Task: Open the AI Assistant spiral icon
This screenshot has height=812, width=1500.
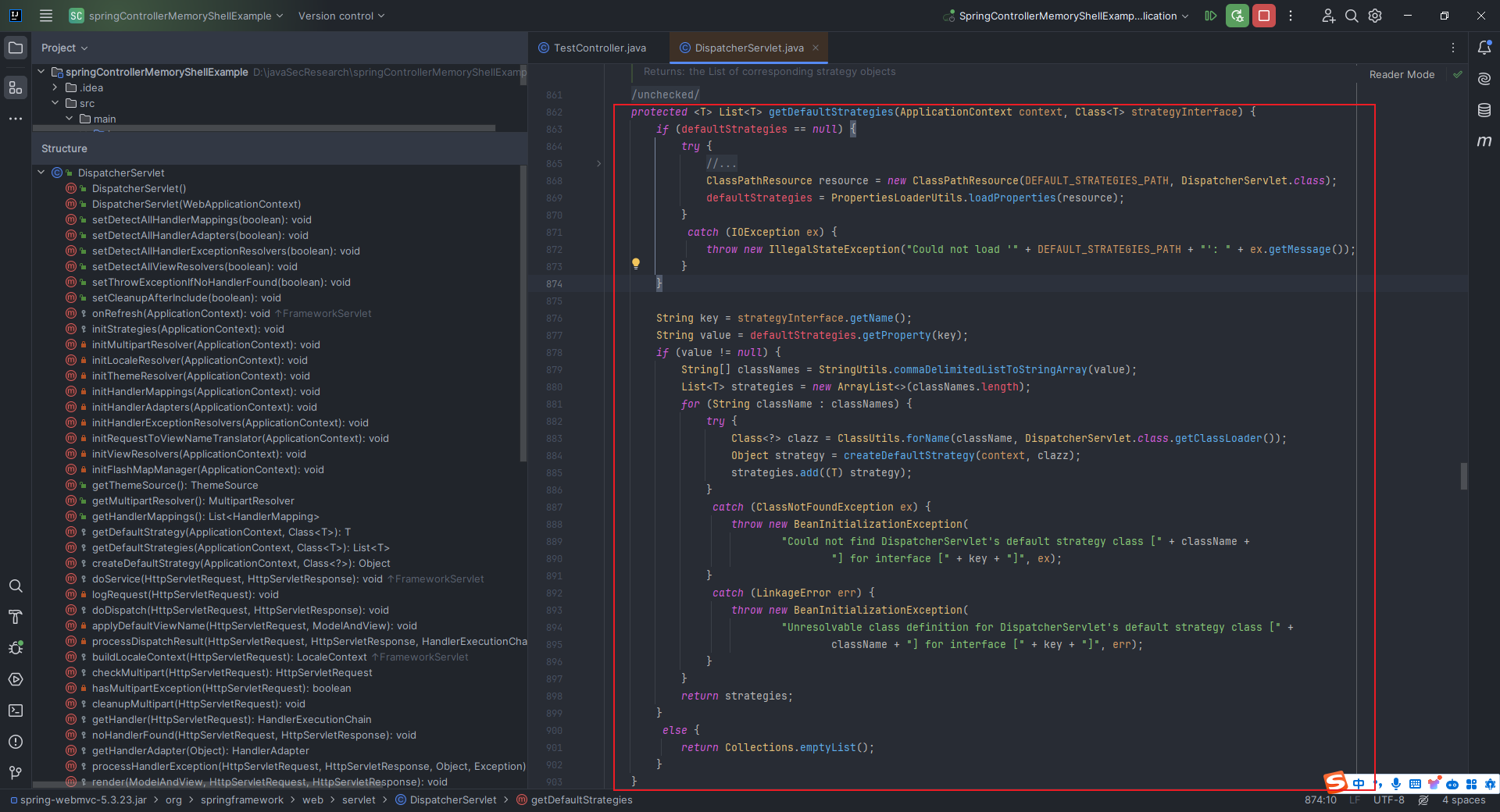Action: (1484, 79)
